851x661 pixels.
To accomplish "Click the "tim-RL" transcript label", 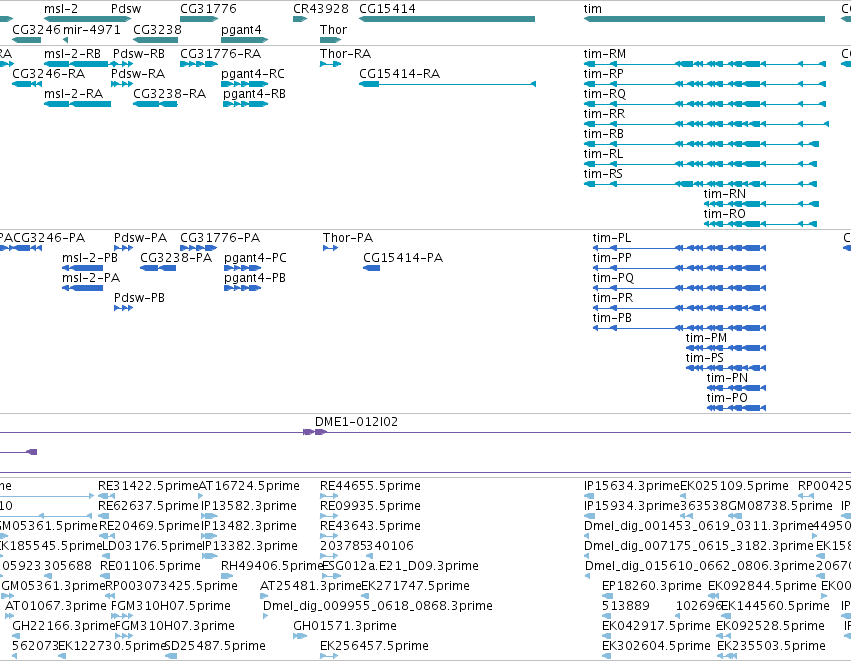I will point(603,154).
